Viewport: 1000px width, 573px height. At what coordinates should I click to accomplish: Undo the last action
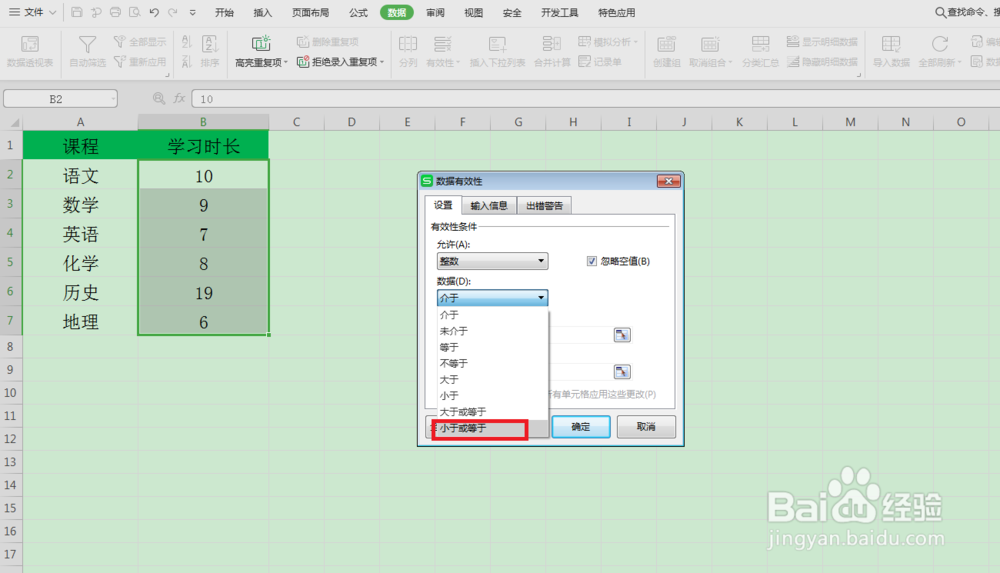point(154,12)
